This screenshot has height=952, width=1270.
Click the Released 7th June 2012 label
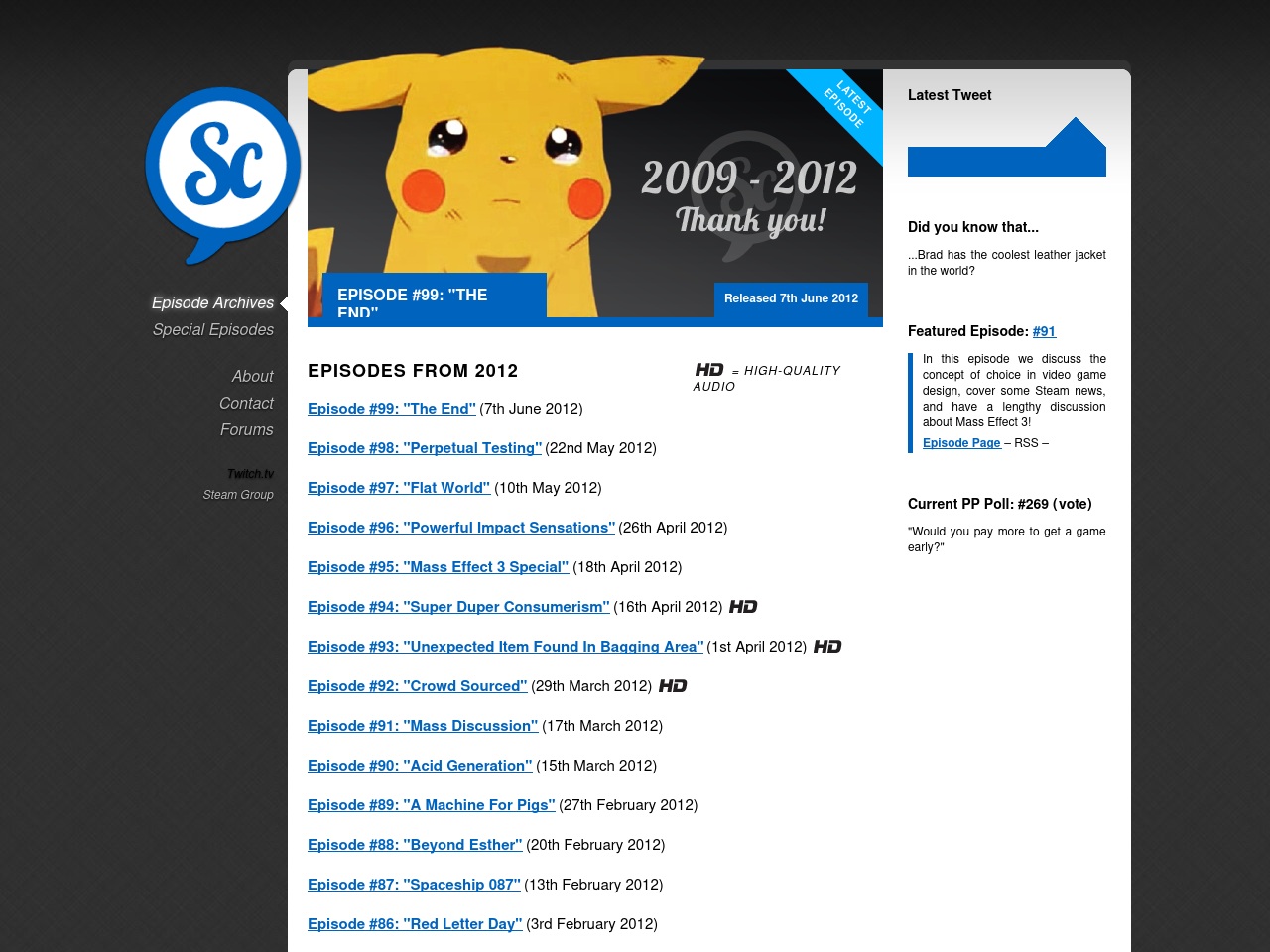pos(791,298)
